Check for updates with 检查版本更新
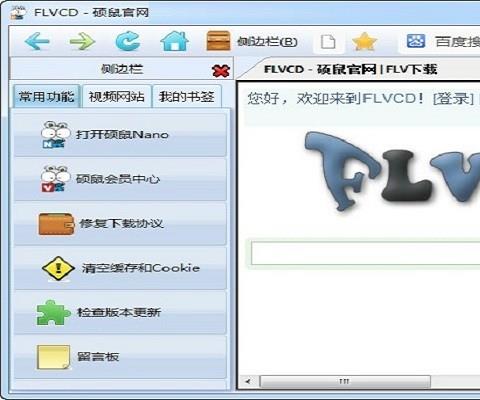Screen dimensions: 480x400 [120, 312]
